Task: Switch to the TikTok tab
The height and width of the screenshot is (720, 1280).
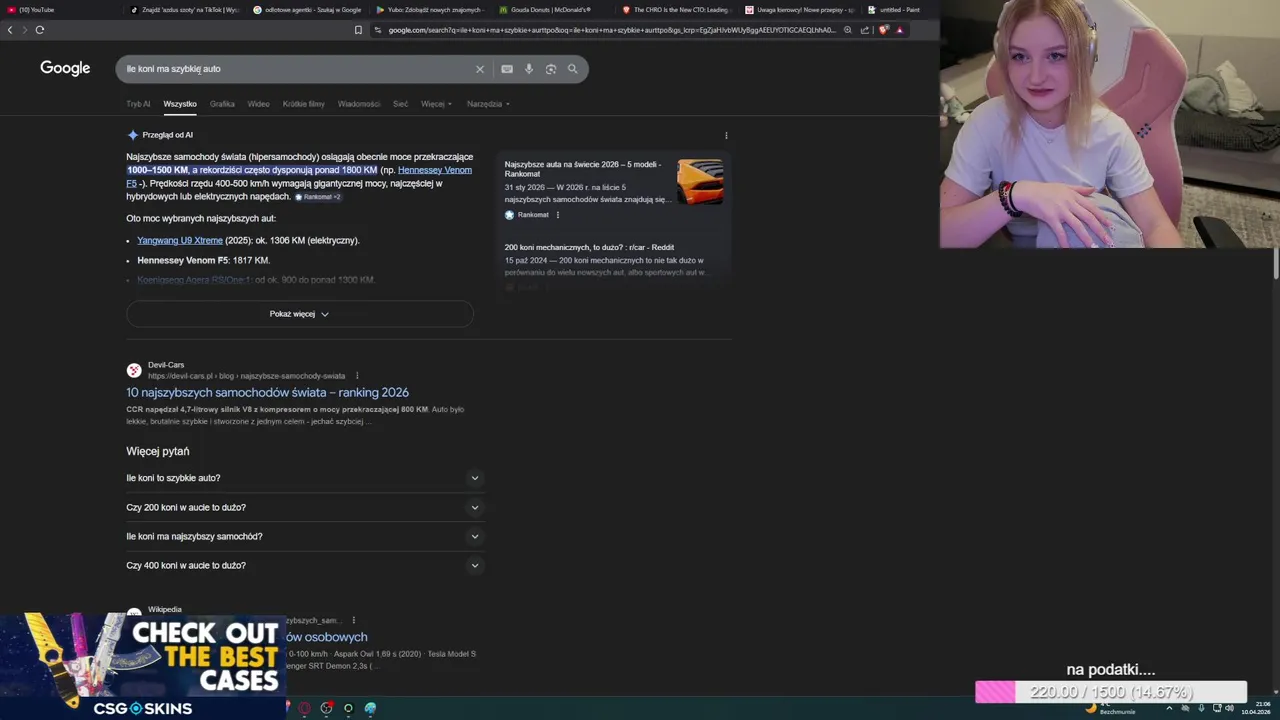Action: 185,10
